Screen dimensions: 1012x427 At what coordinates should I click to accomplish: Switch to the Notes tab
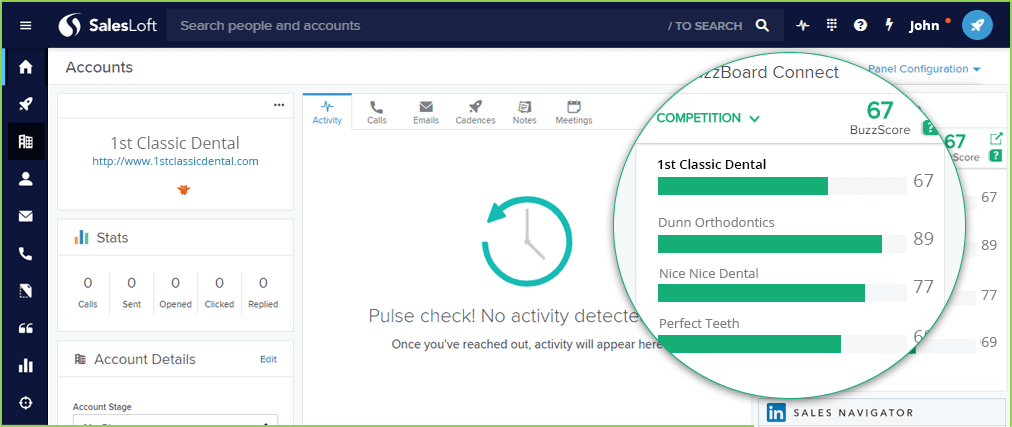click(525, 112)
